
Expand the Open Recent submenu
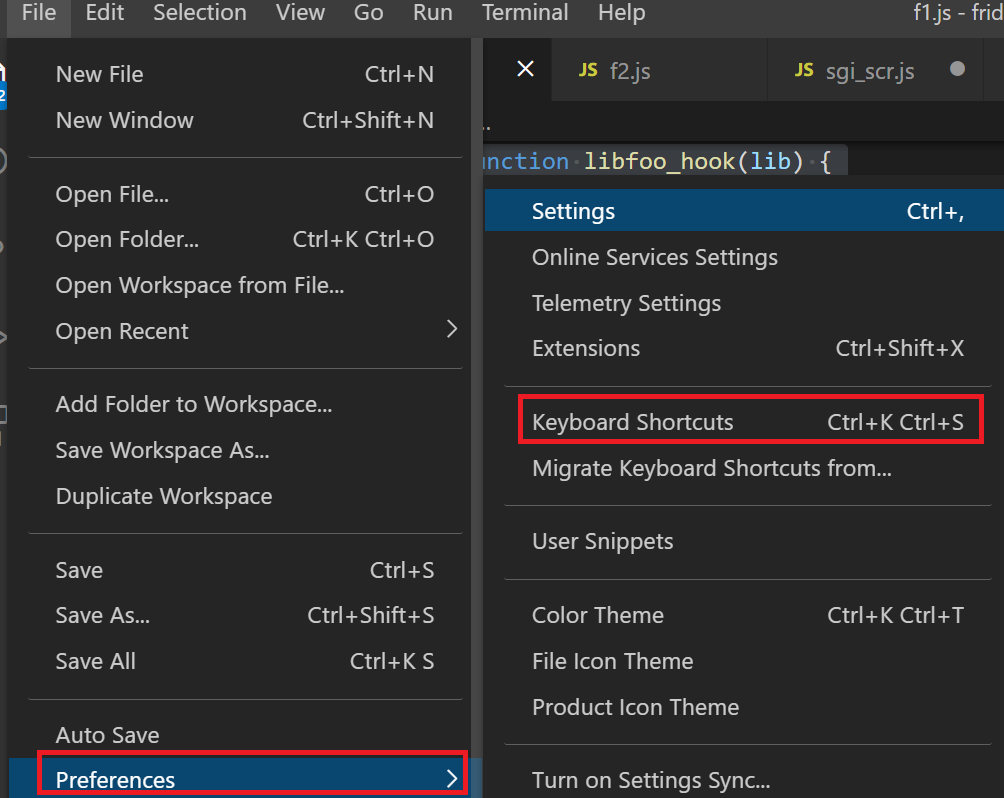point(122,330)
